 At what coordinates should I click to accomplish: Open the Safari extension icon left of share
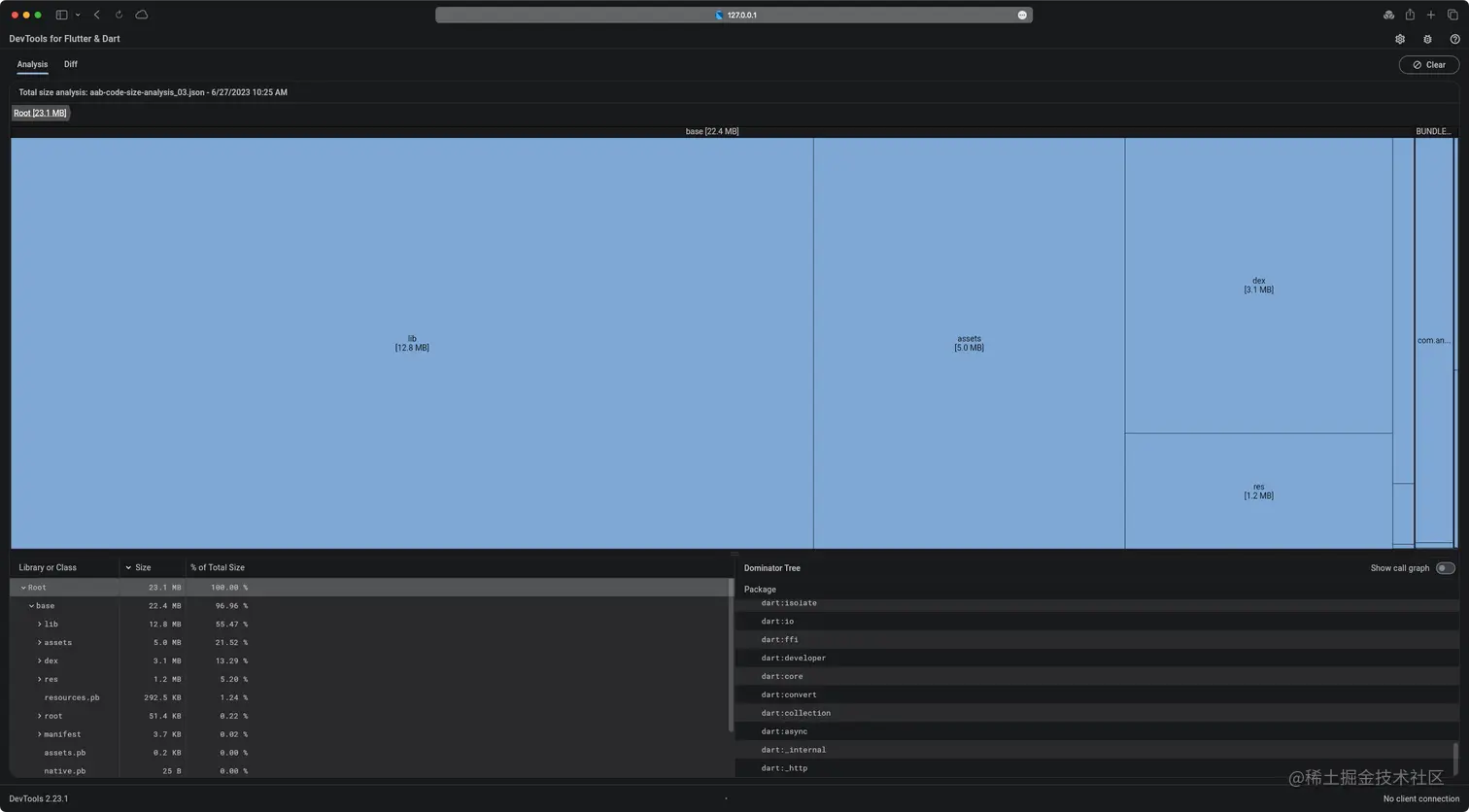pyautogui.click(x=1388, y=15)
